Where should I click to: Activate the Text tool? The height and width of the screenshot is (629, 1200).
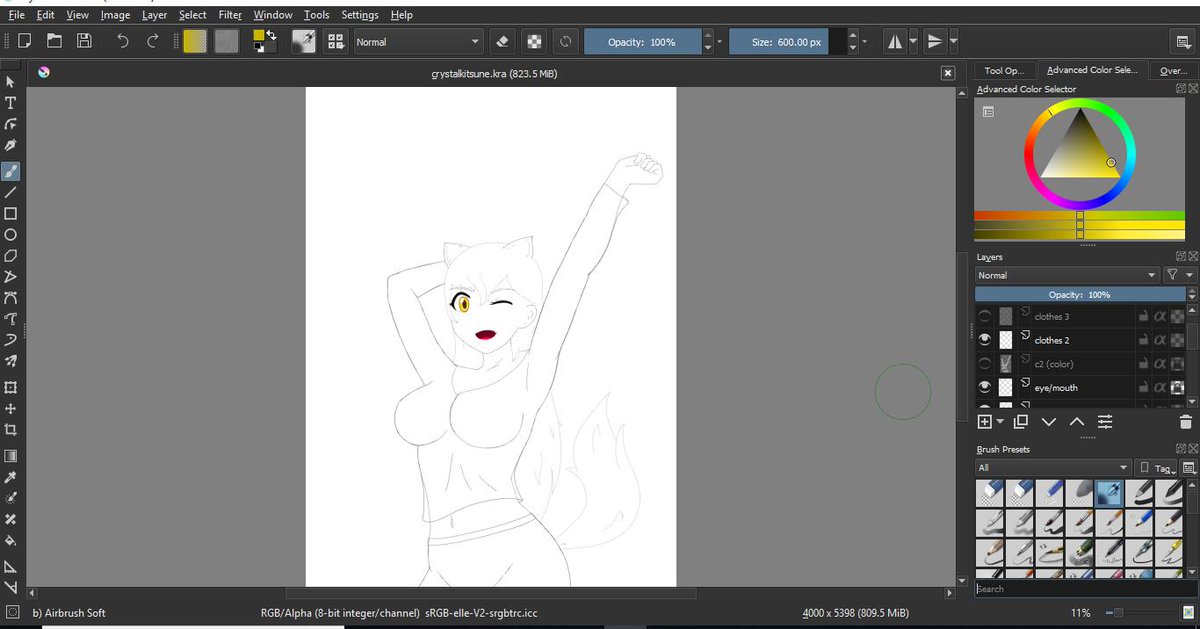pos(11,102)
